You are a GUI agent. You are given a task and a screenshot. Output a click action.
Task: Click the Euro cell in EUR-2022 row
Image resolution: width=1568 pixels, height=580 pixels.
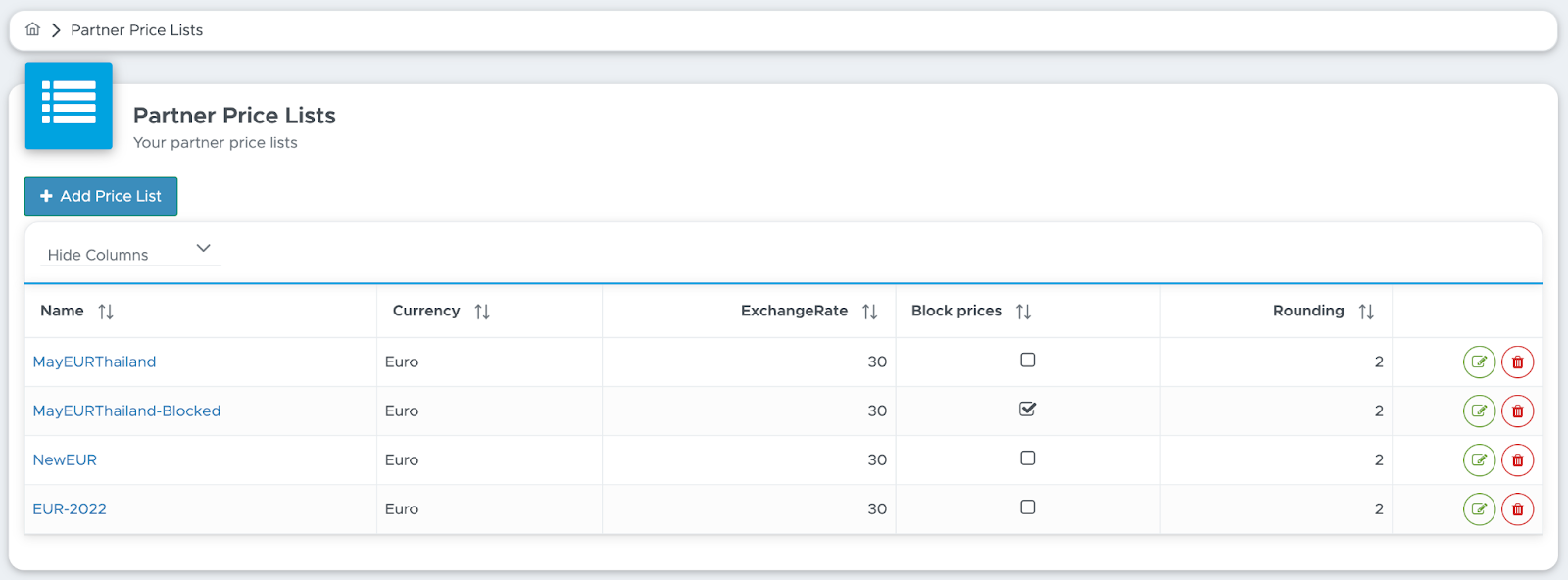tap(402, 508)
